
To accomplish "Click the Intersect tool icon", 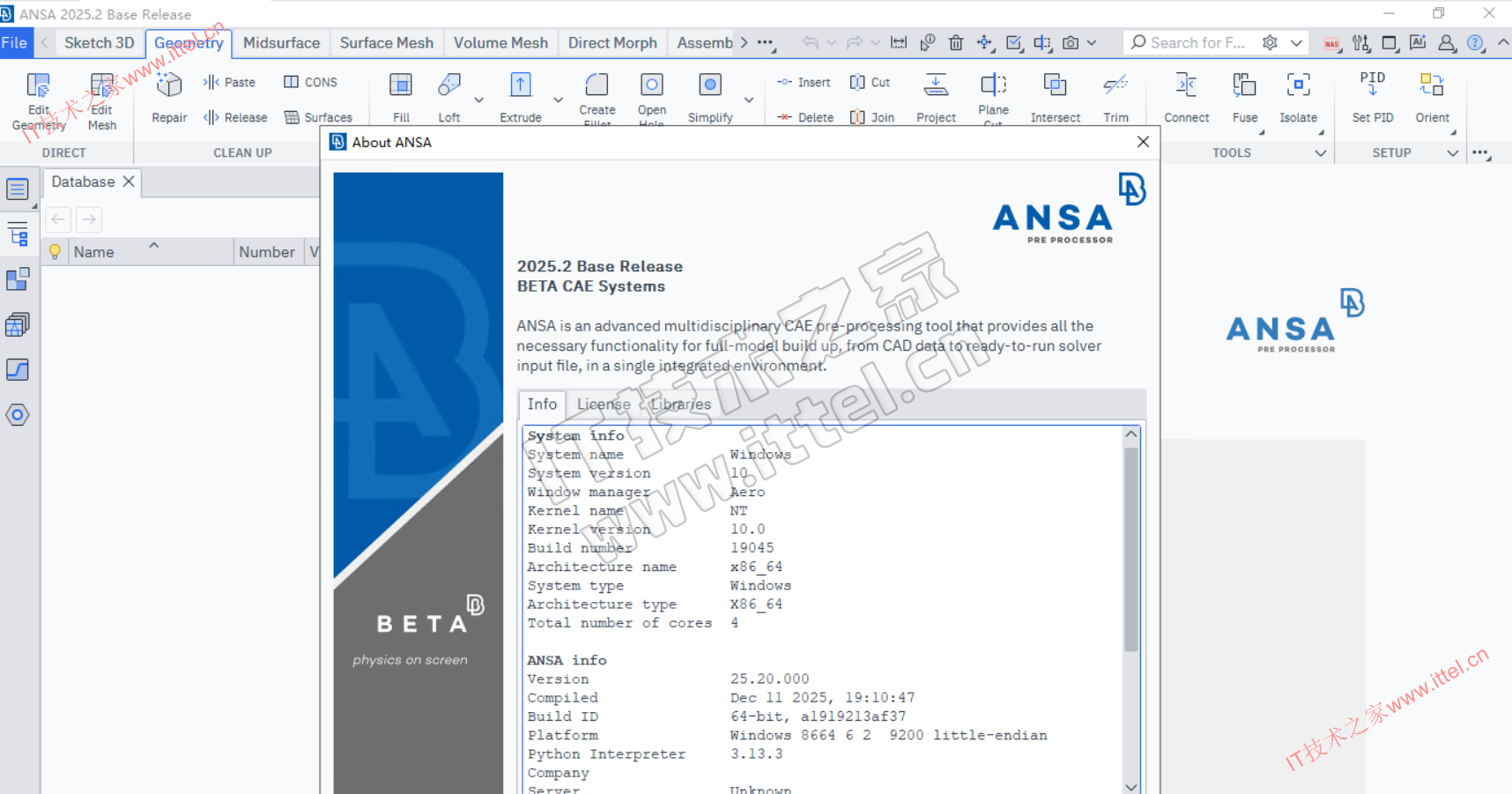I will [1055, 85].
